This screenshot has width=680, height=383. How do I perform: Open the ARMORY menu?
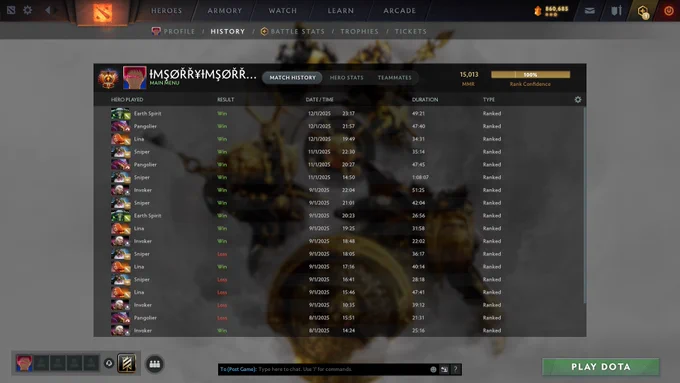point(225,10)
